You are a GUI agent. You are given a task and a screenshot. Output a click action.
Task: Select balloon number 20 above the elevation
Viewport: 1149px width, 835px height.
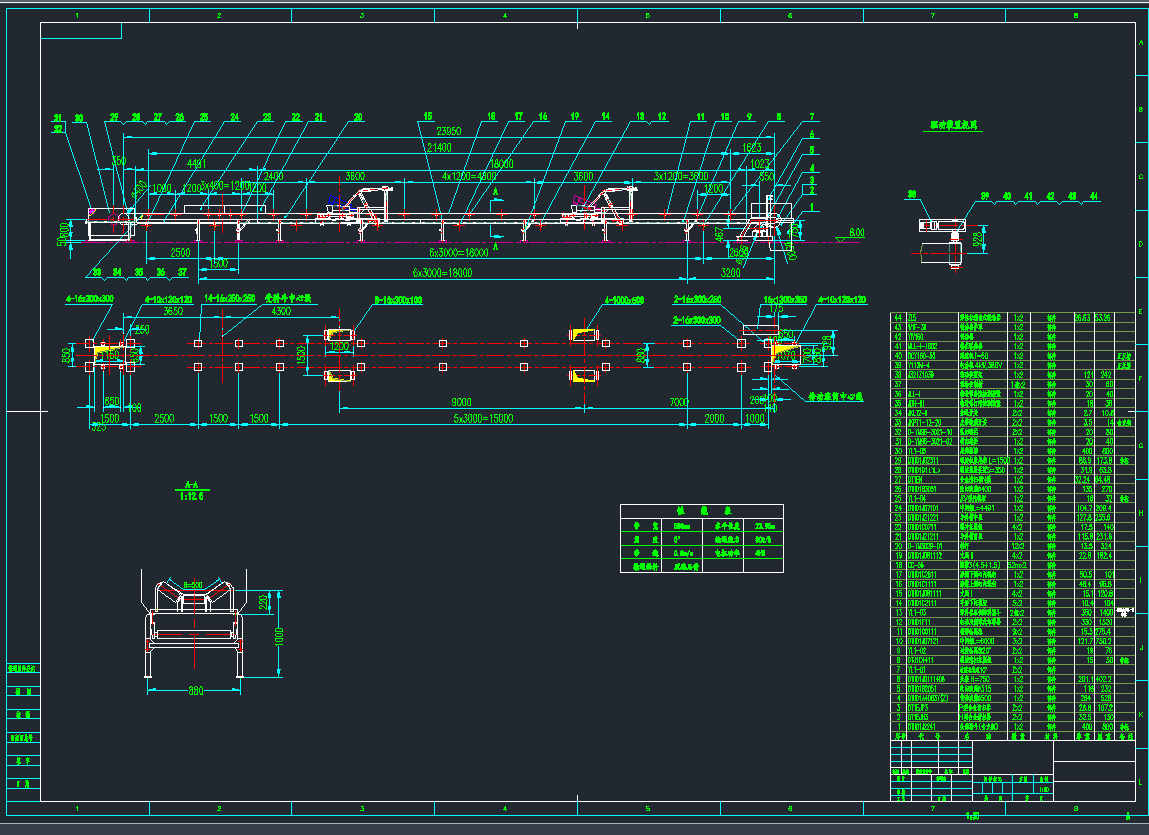click(x=358, y=117)
